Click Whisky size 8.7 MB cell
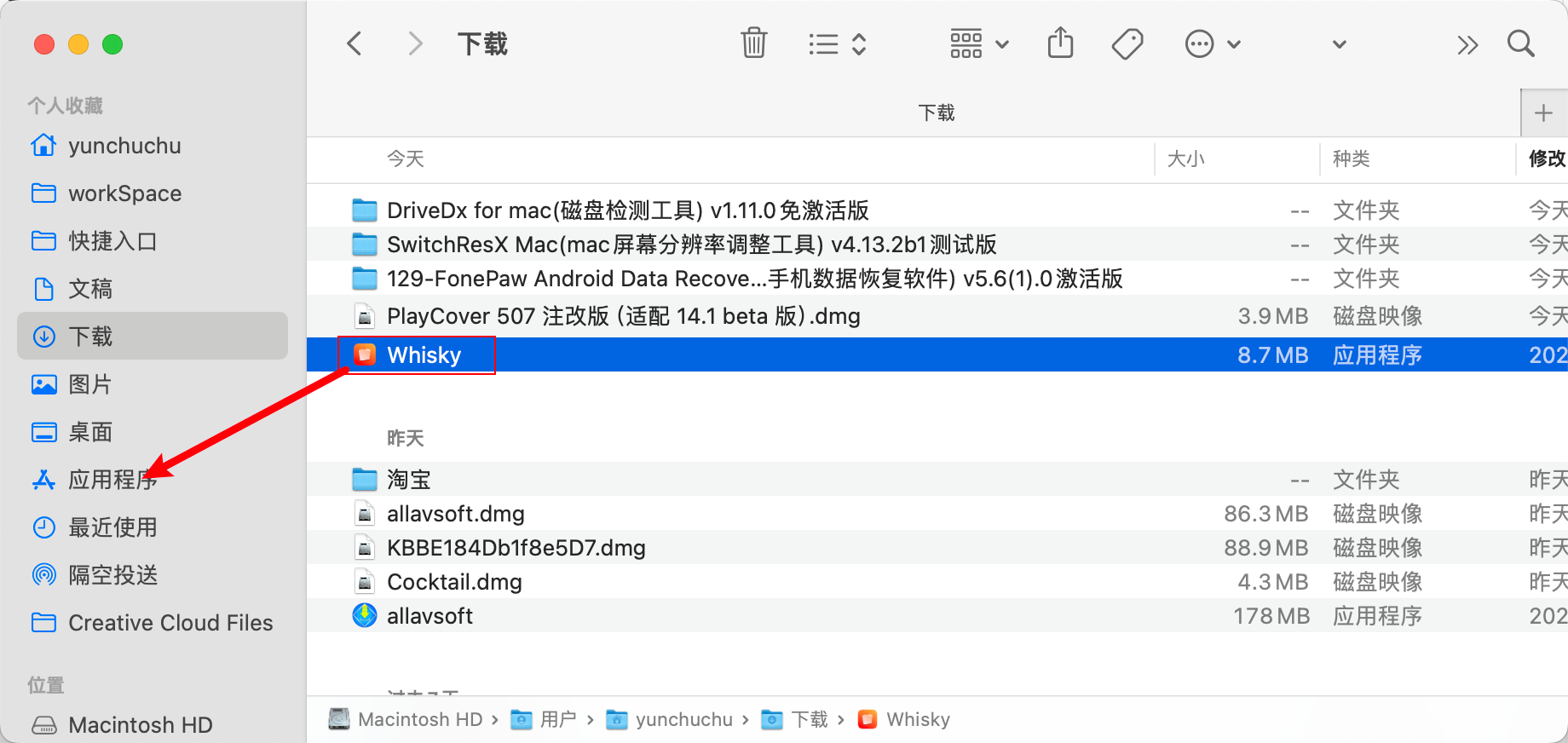Image resolution: width=1568 pixels, height=743 pixels. (x=1272, y=355)
